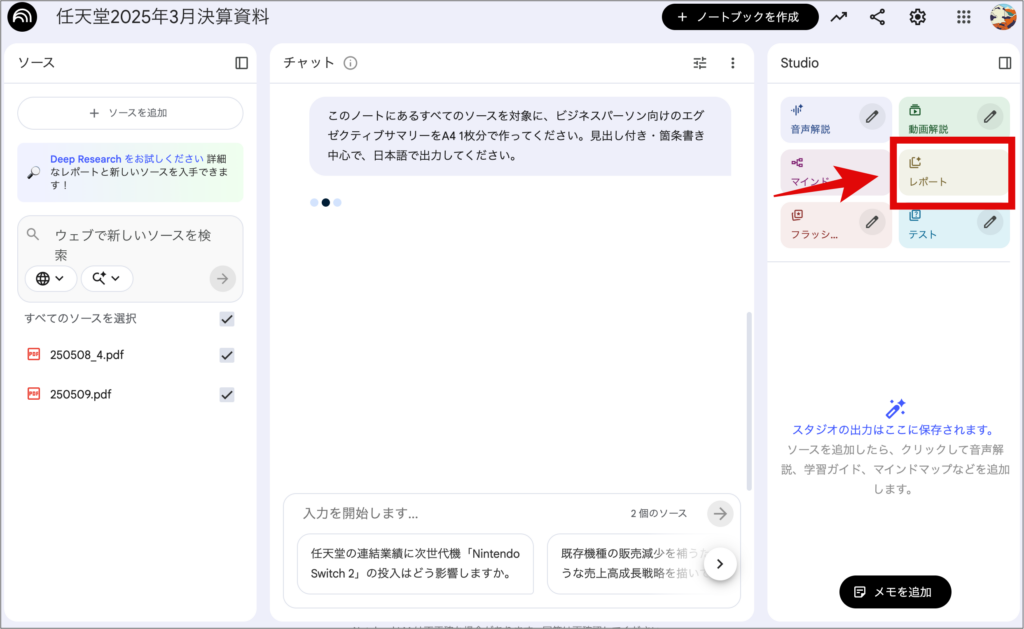
Task: Open chat configuration sliders icon
Action: coord(700,63)
